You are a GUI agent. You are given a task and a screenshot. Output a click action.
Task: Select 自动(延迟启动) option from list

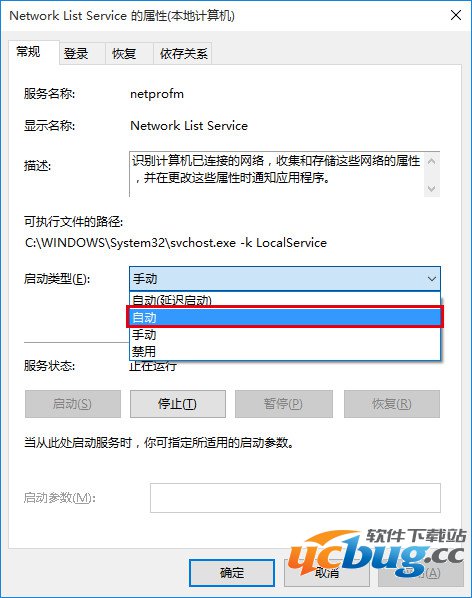(284, 300)
